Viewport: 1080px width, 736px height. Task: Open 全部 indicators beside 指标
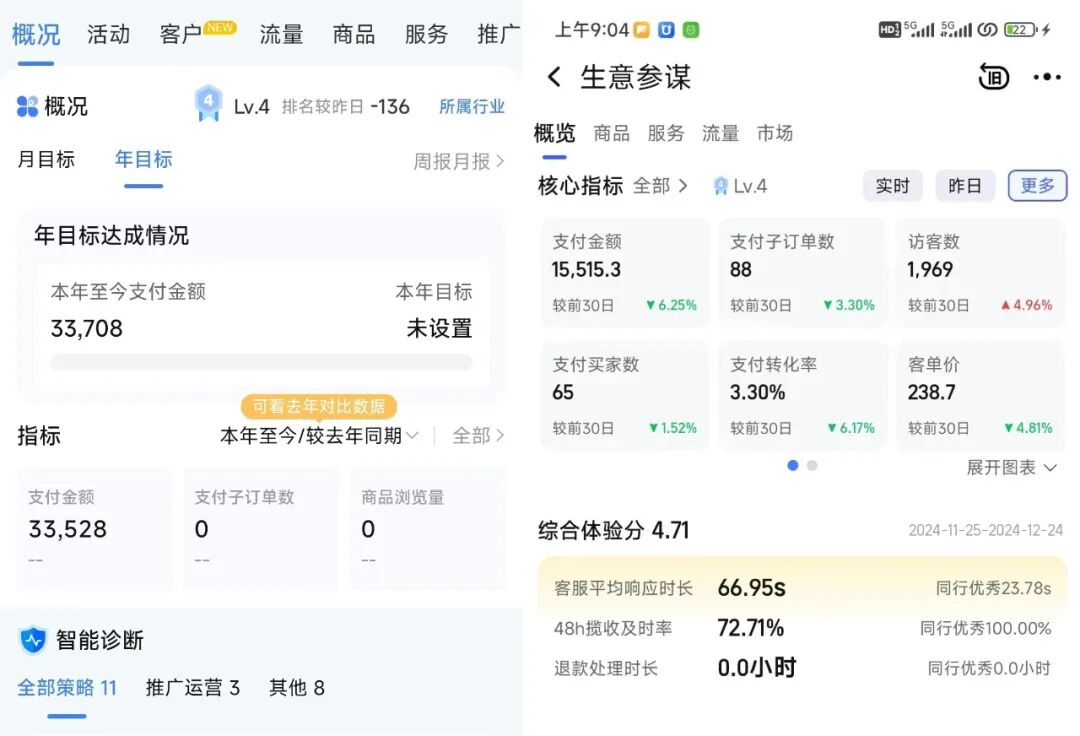tap(478, 436)
